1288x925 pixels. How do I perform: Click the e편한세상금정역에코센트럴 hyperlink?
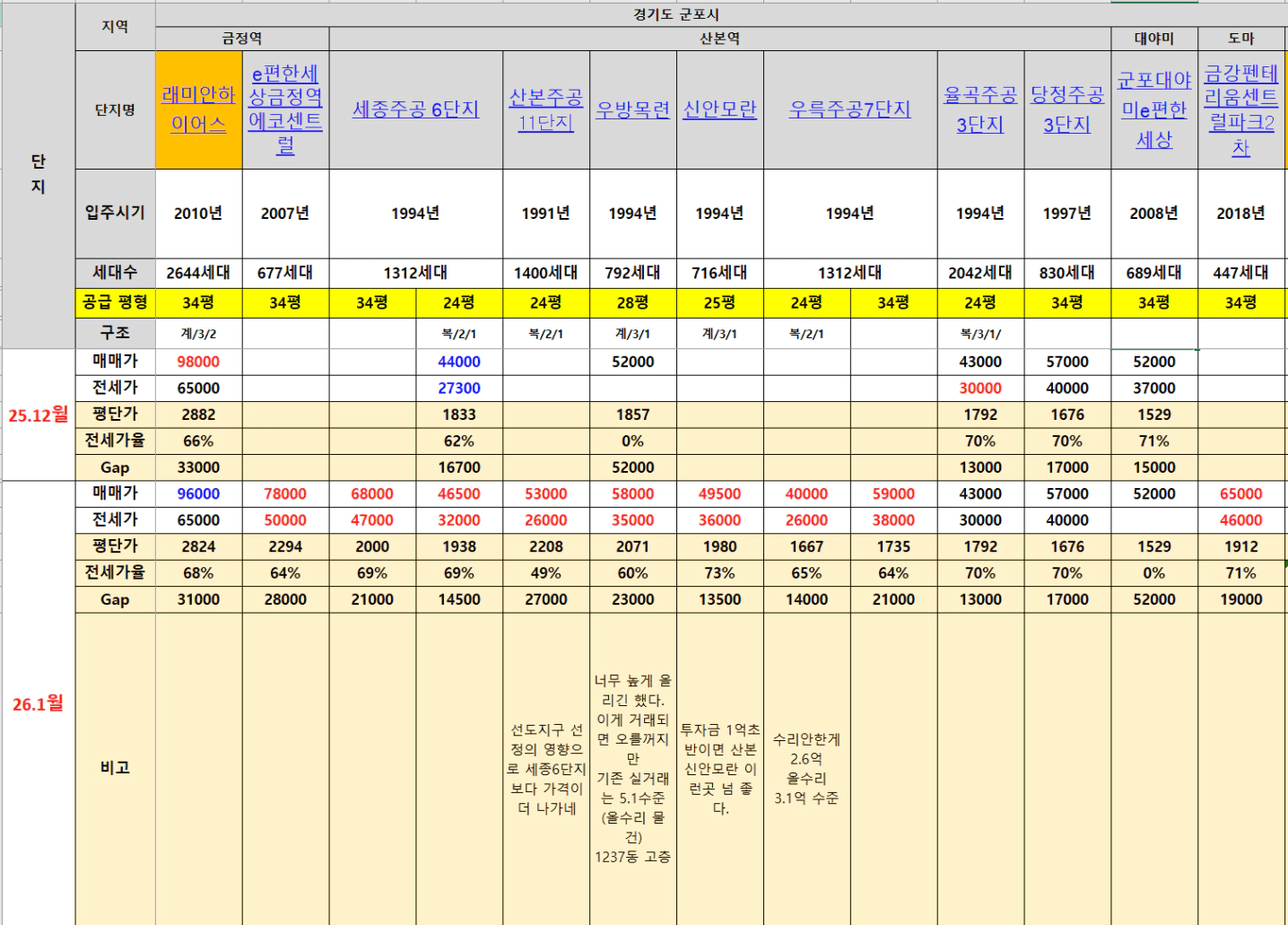285,109
